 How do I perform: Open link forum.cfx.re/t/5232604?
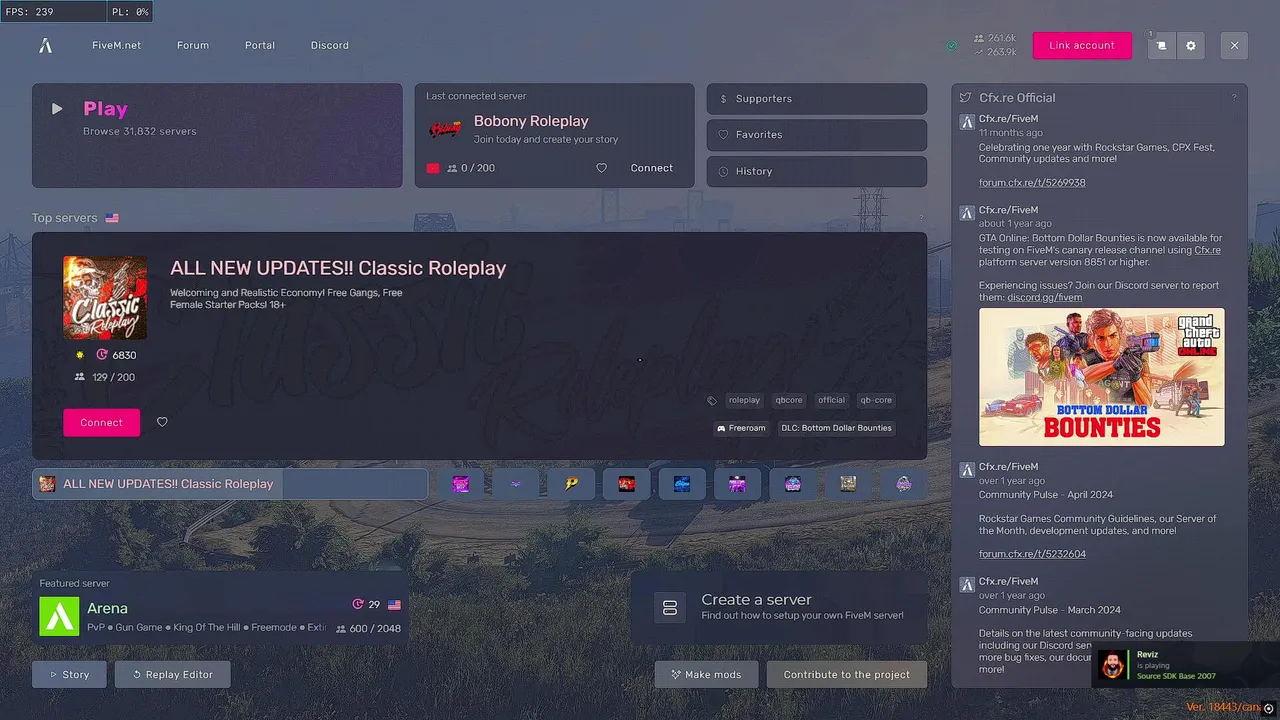tap(1032, 554)
